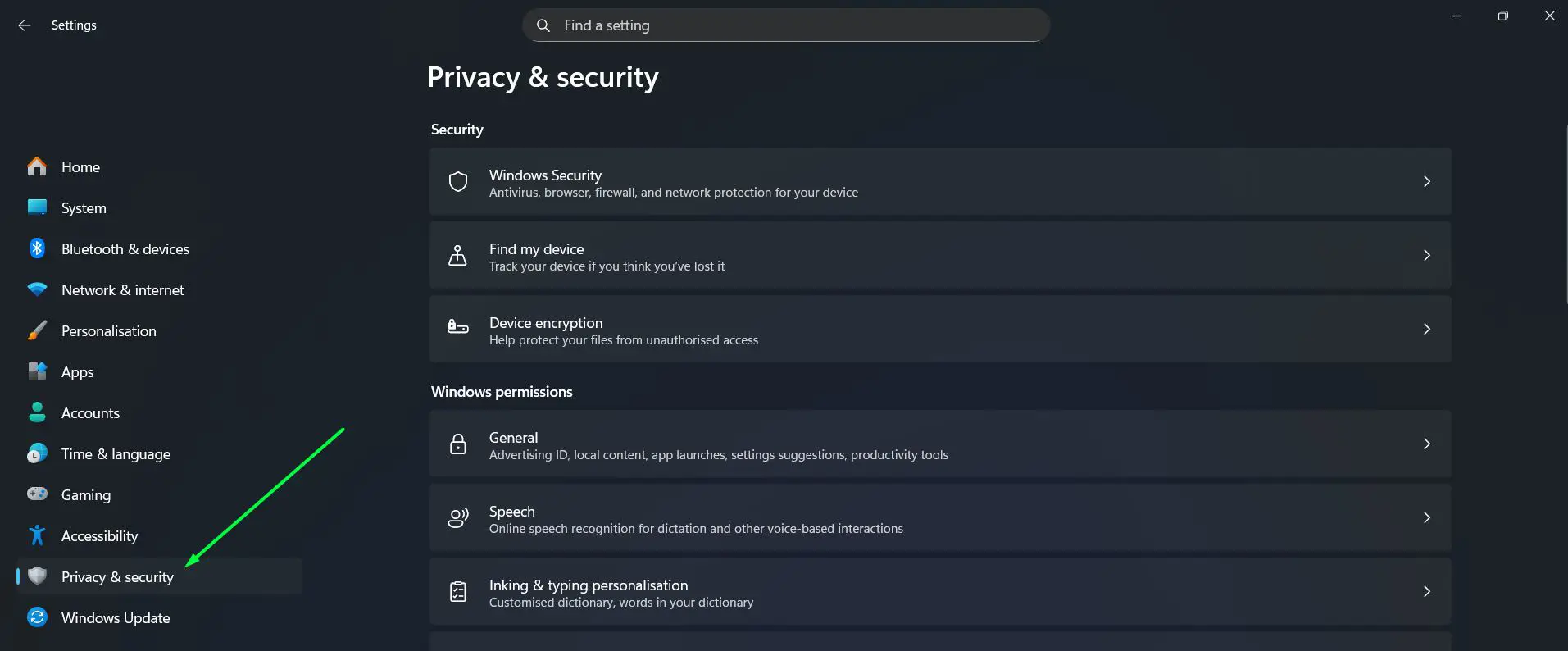Click the Find my device icon
Screen dimensions: 1568x651
point(457,255)
